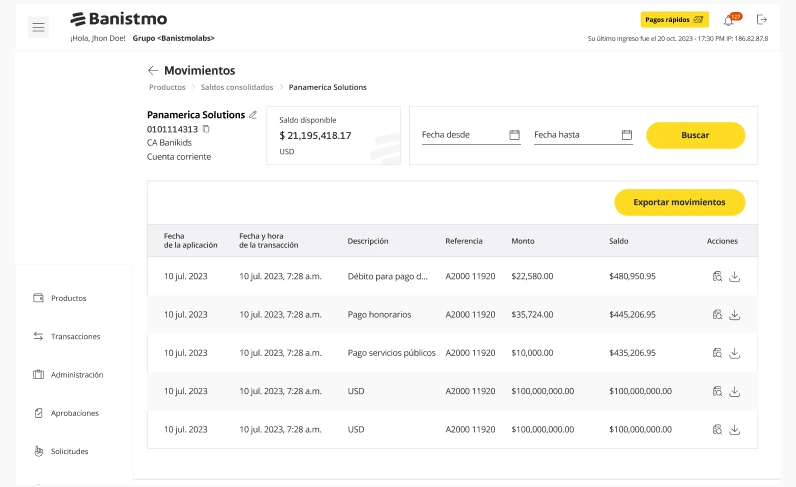Image resolution: width=796 pixels, height=487 pixels.
Task: View detail of Pago servicios públicos row
Action: click(717, 353)
